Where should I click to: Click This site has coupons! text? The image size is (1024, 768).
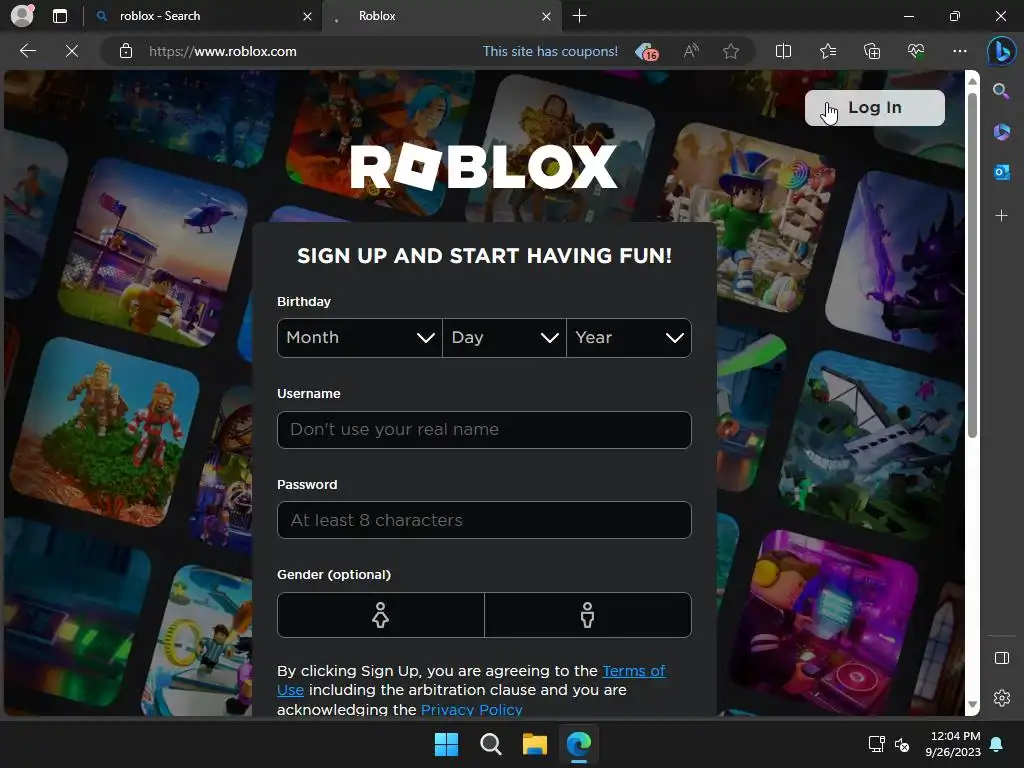click(550, 51)
